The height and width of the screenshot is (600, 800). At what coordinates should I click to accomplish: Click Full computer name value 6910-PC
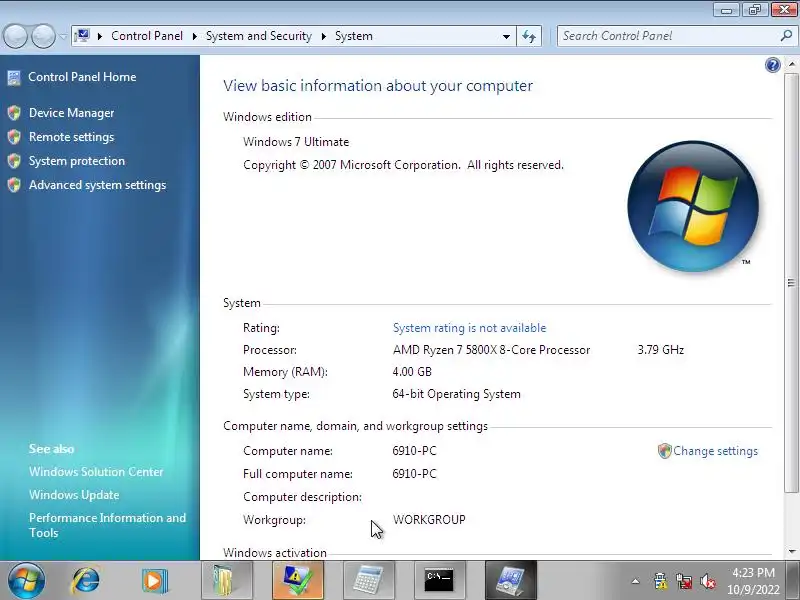coord(414,474)
